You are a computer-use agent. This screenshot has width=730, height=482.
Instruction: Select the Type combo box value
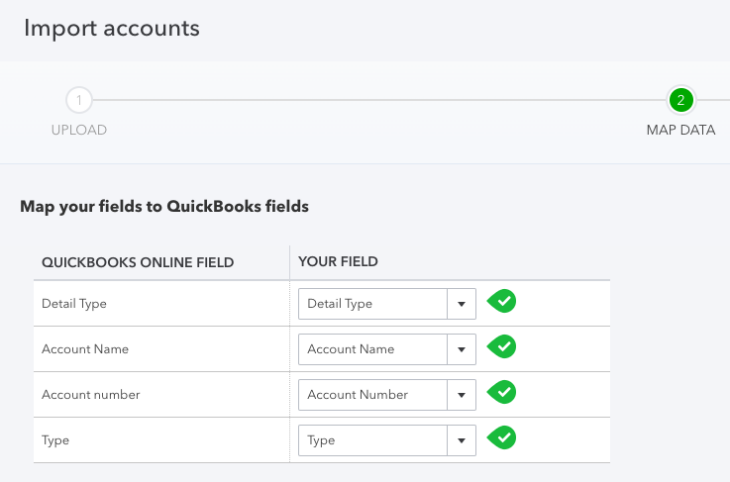click(373, 441)
